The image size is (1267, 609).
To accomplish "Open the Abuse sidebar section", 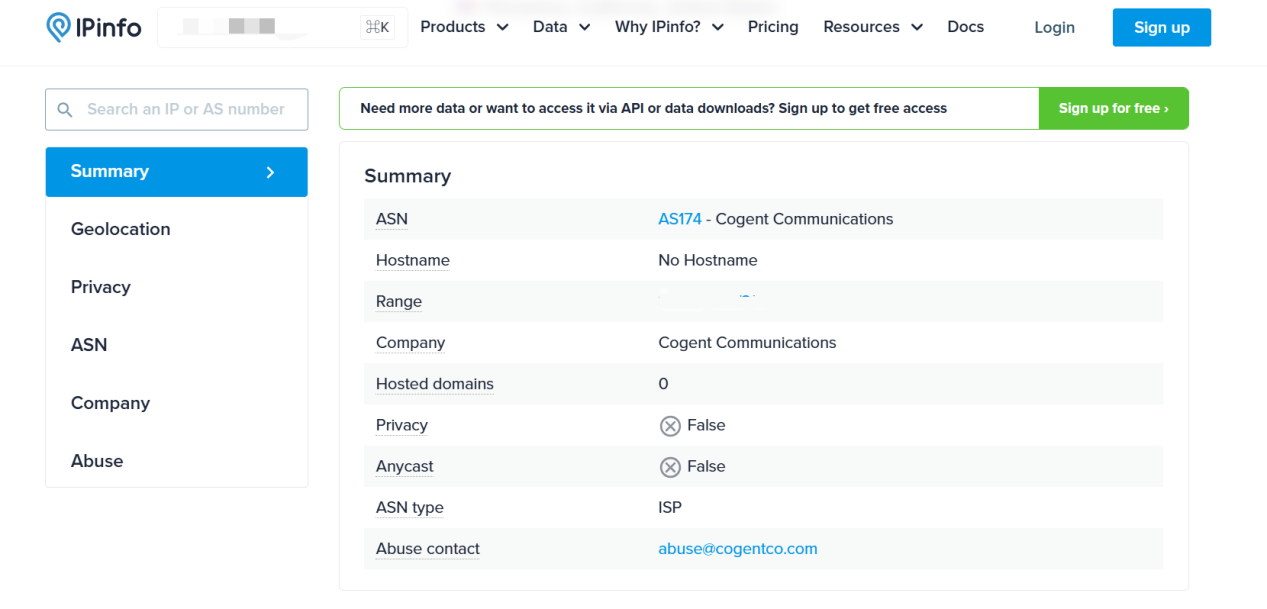I will tap(97, 461).
